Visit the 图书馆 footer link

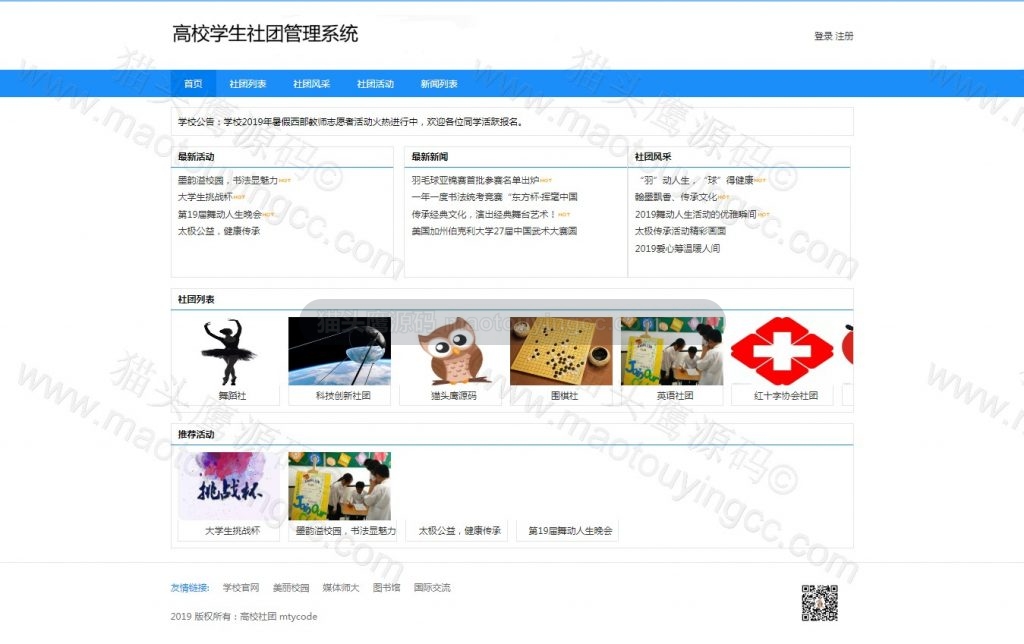(387, 588)
